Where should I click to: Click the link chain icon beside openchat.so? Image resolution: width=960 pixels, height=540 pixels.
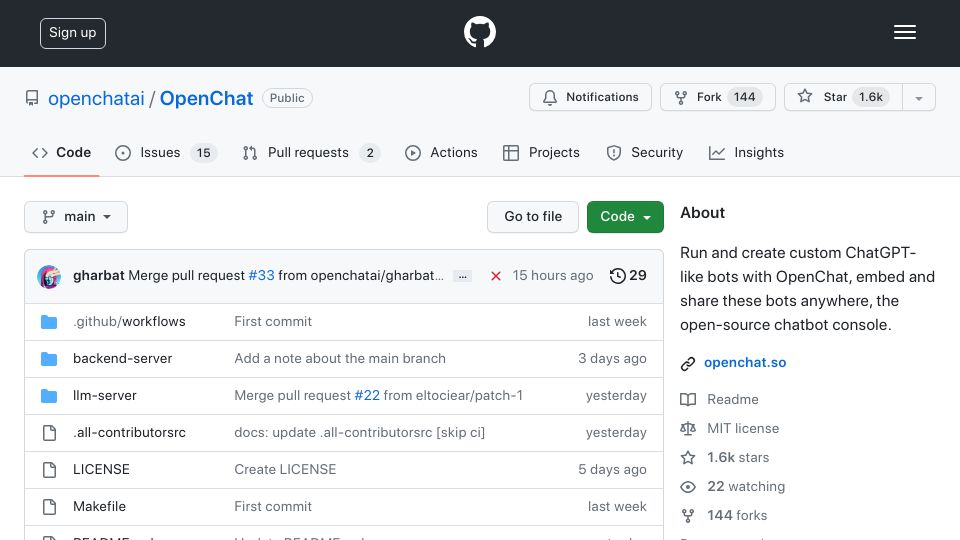click(x=688, y=364)
